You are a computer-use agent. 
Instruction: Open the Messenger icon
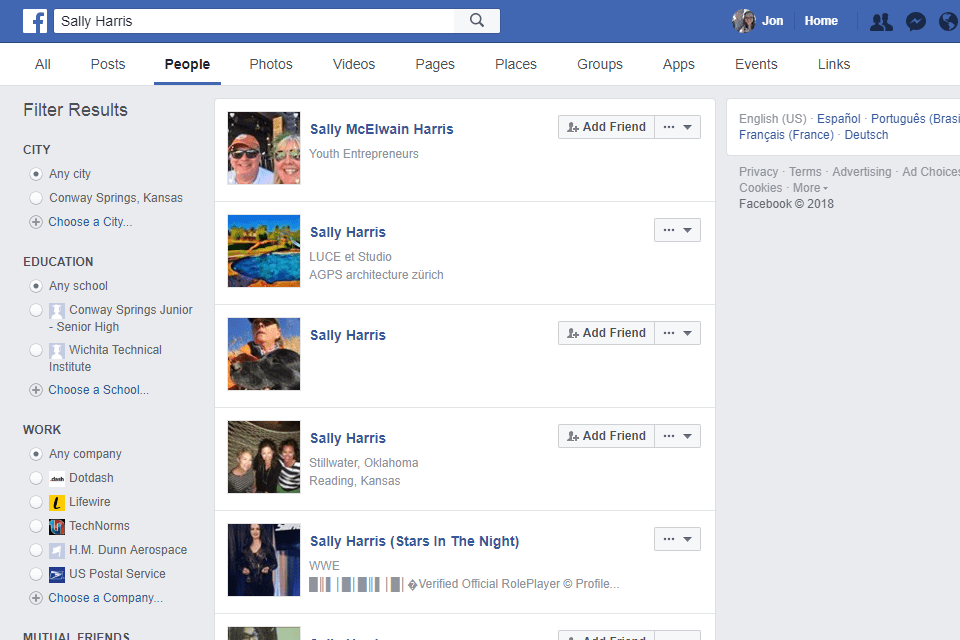(916, 22)
